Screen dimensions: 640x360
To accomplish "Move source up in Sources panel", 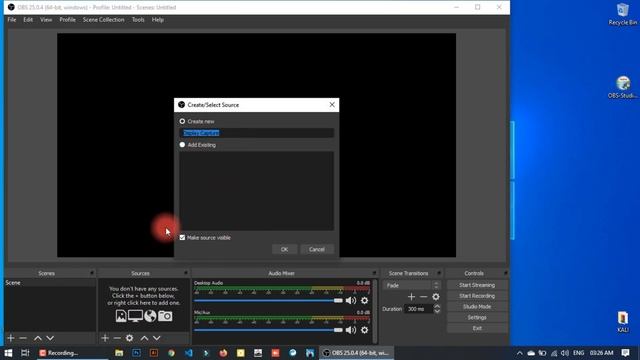I will tap(144, 338).
